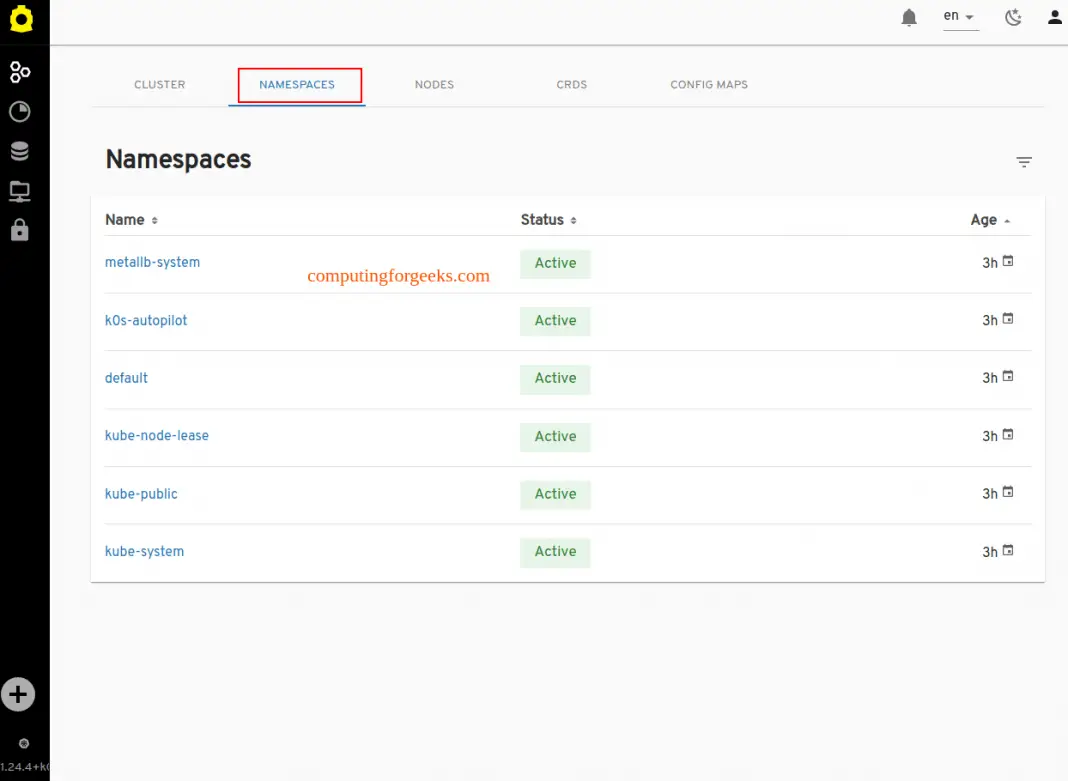Click the calendar icon beside k0s-autopilot age
This screenshot has height=781, width=1068.
[1008, 319]
